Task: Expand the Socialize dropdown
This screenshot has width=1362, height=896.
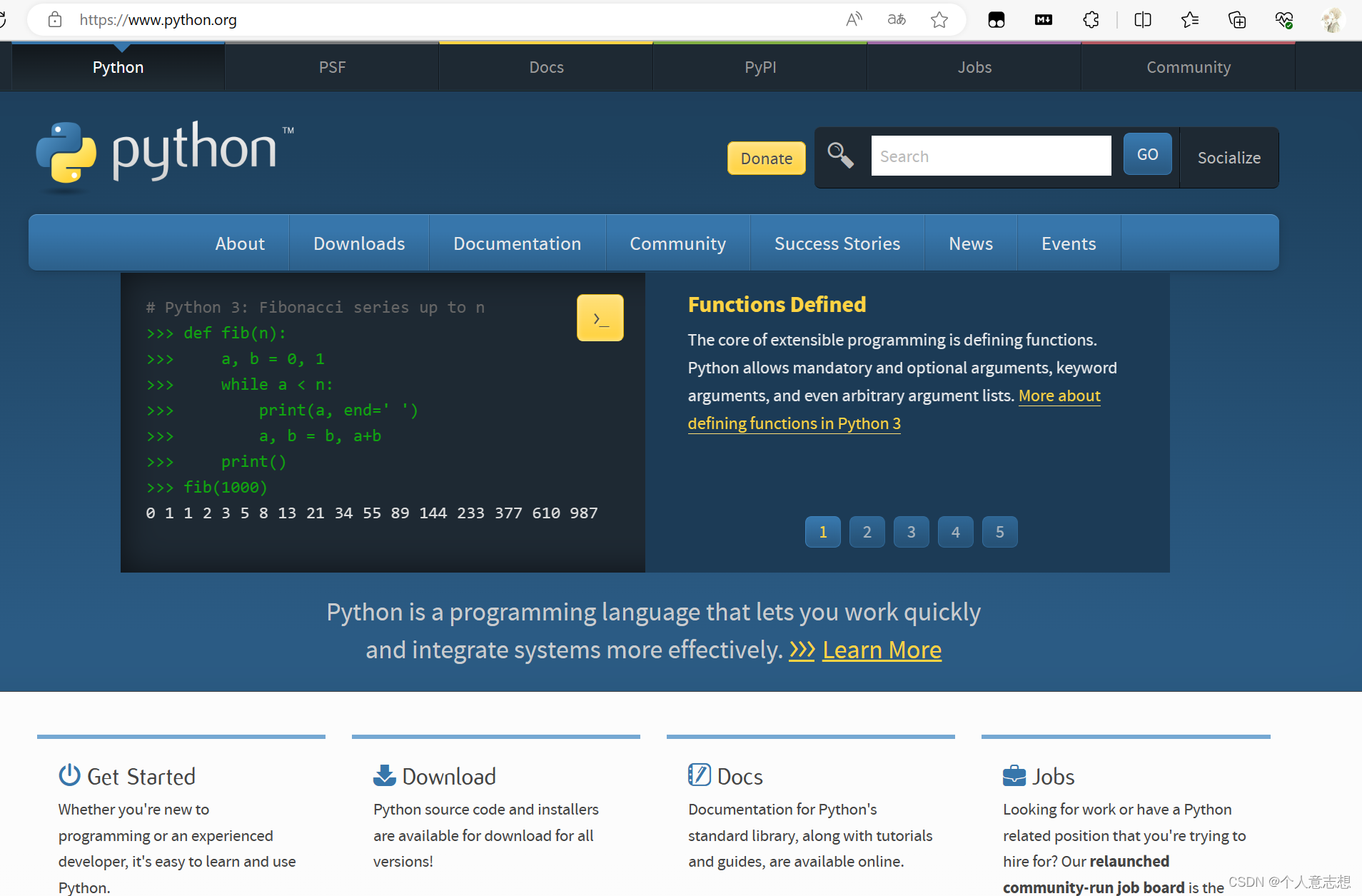Action: point(1229,158)
